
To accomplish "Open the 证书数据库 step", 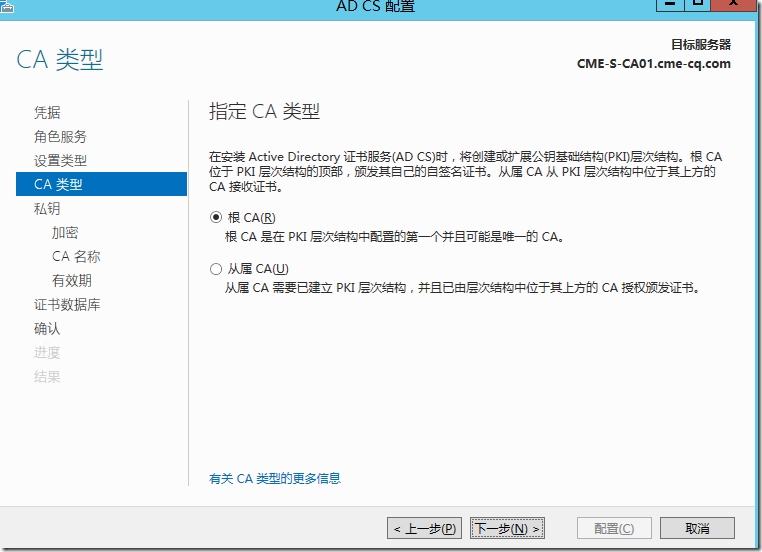I will pos(67,305).
